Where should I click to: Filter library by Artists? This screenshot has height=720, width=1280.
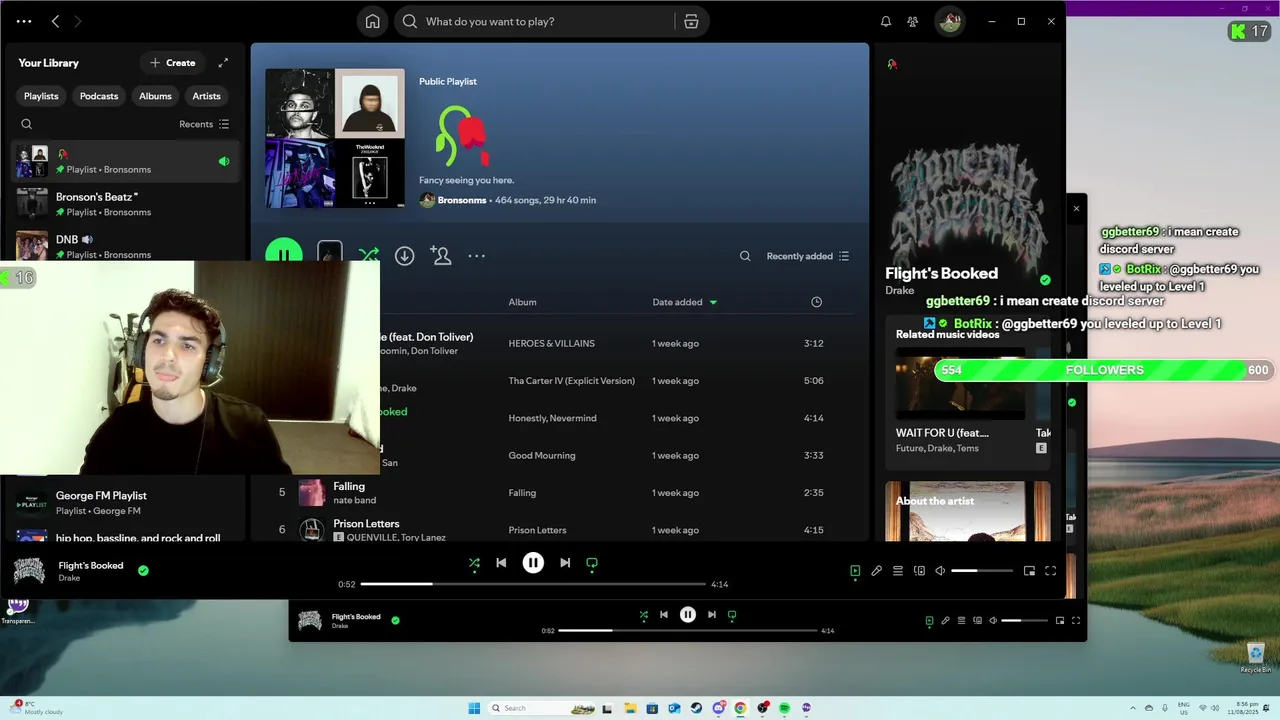coord(206,96)
